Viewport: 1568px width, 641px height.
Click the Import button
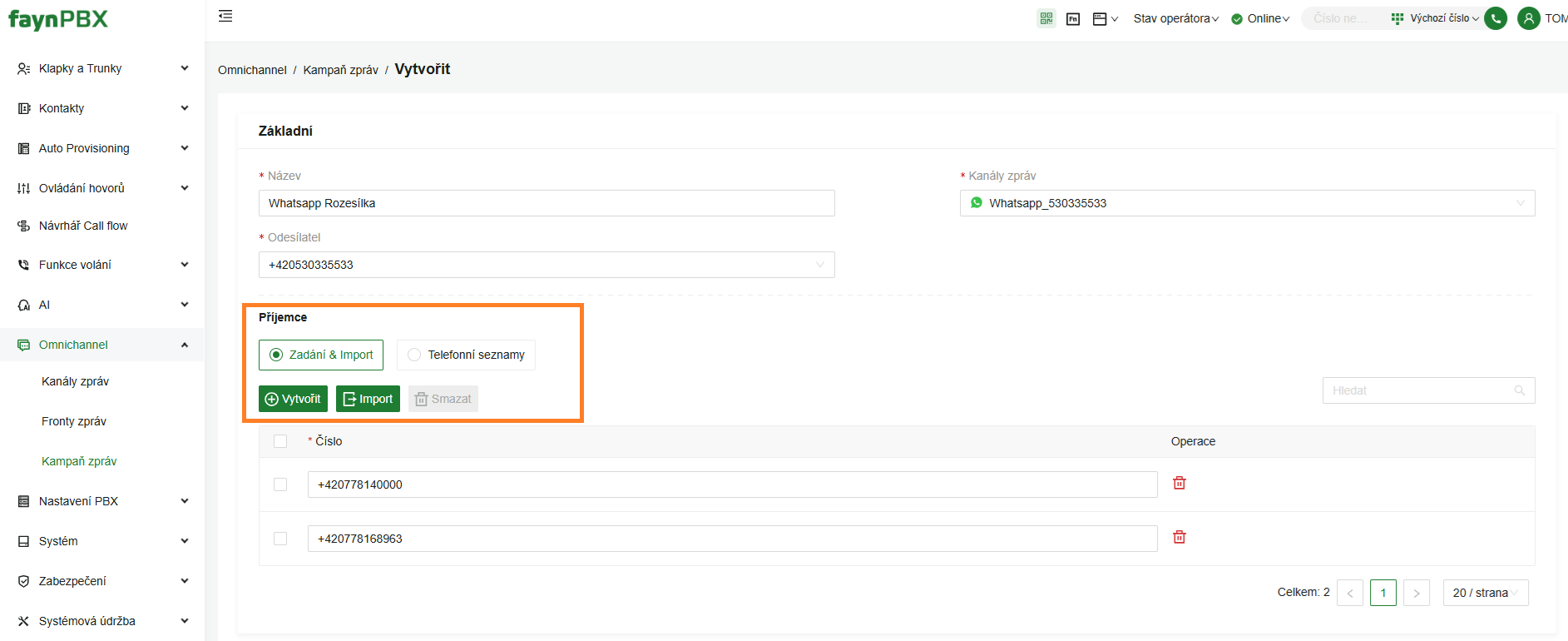[368, 399]
